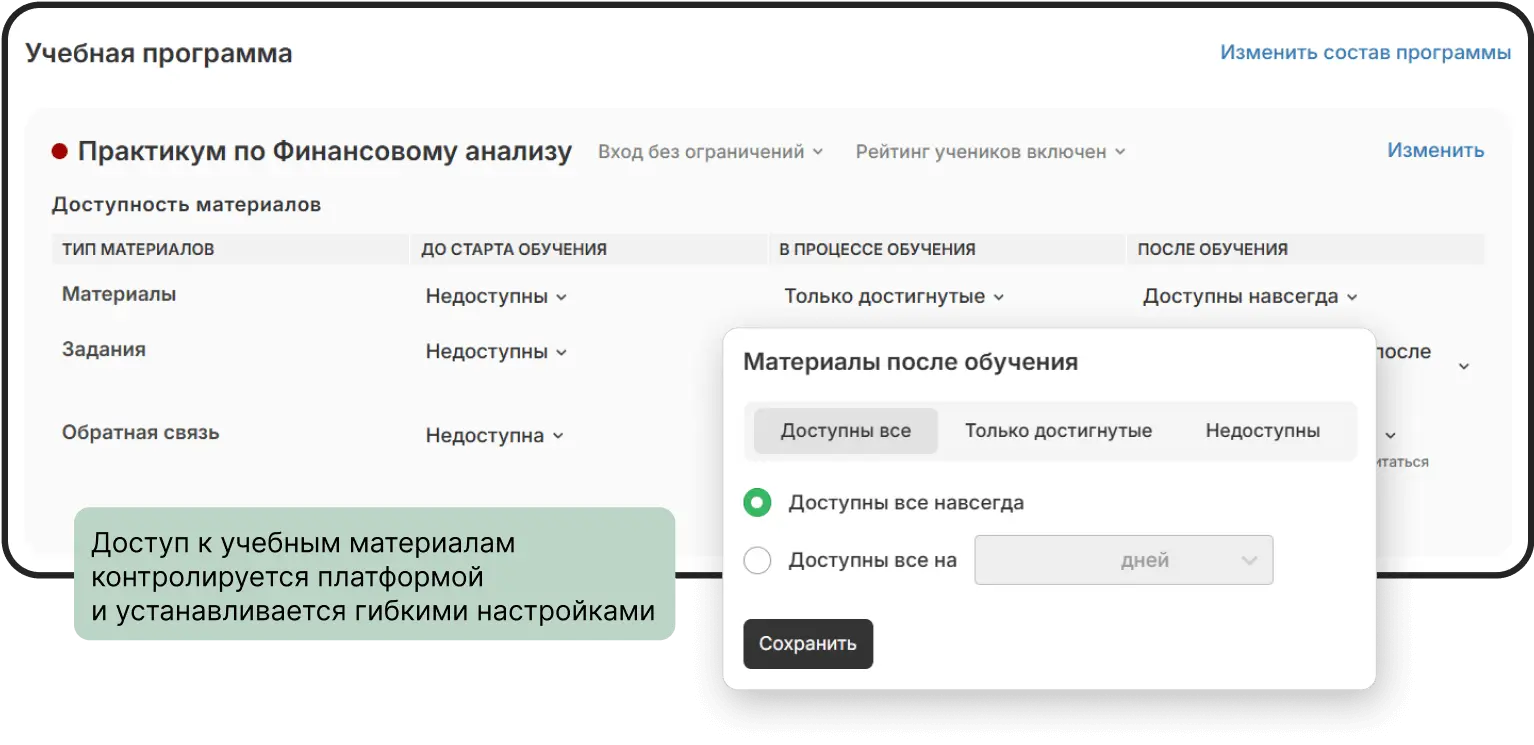
Task: Click the 'Практикум по Финансовому анализу' program title
Action: 327,151
